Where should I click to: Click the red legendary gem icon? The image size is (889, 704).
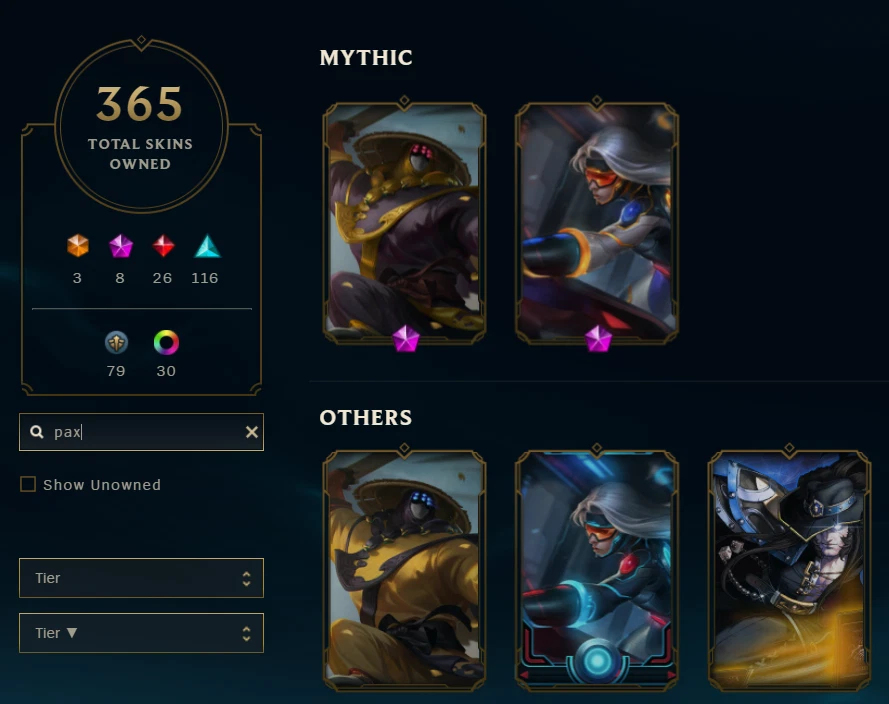point(163,246)
